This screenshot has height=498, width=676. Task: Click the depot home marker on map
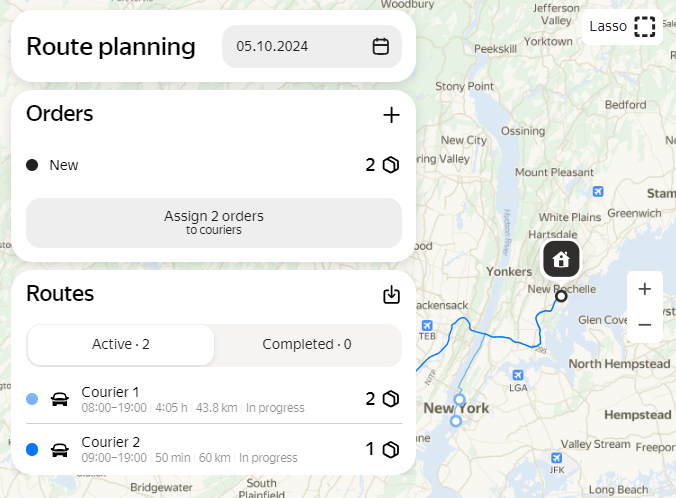click(561, 260)
